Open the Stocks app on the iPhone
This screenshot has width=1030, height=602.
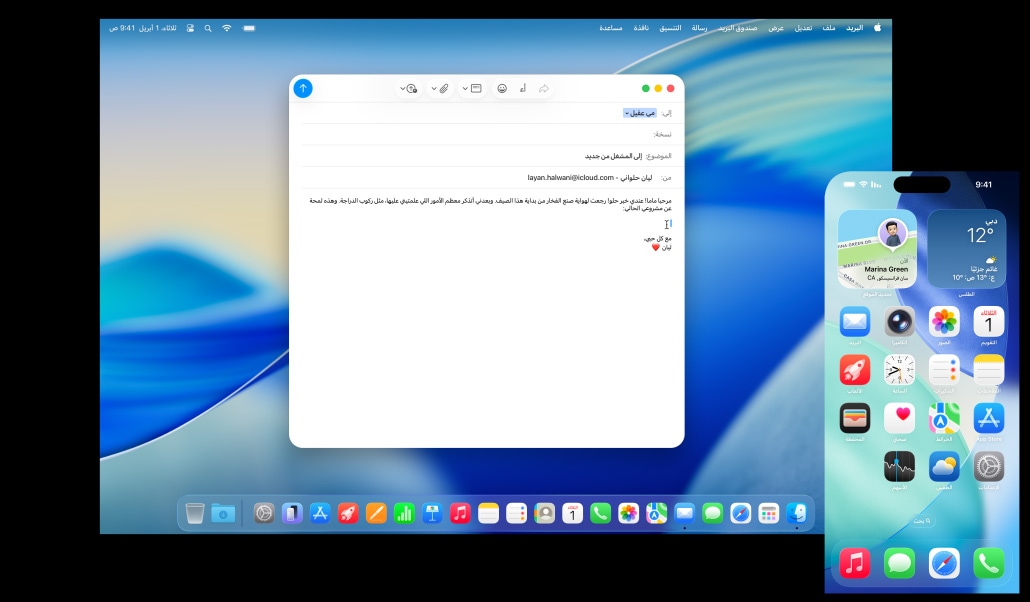(899, 466)
